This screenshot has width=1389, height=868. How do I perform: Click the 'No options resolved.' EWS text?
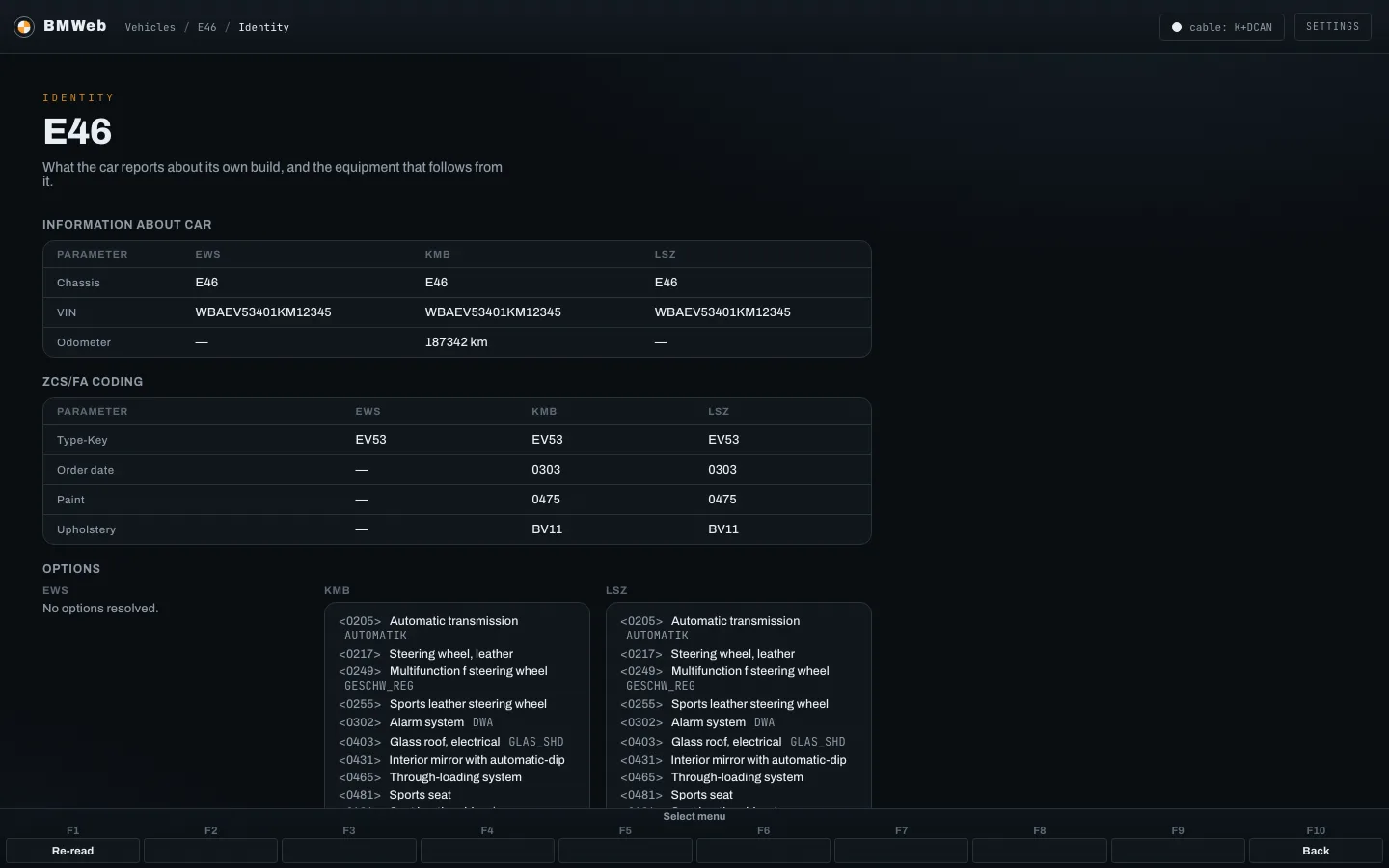click(x=100, y=609)
